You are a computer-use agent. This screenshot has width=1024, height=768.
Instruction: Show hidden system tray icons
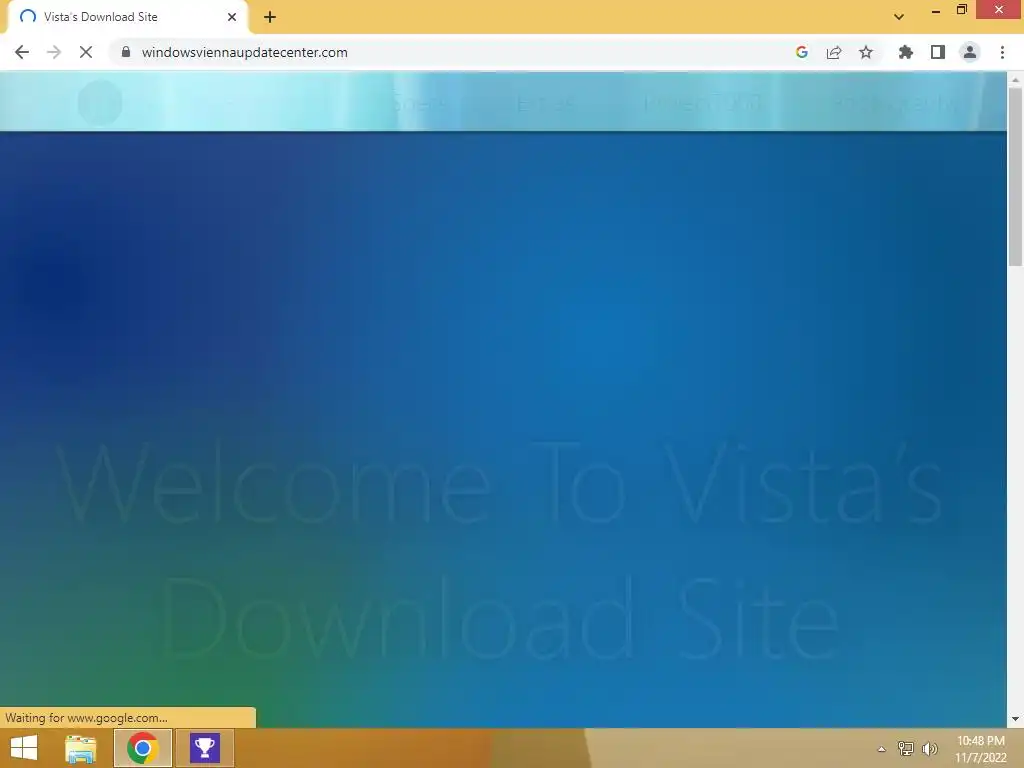(881, 749)
